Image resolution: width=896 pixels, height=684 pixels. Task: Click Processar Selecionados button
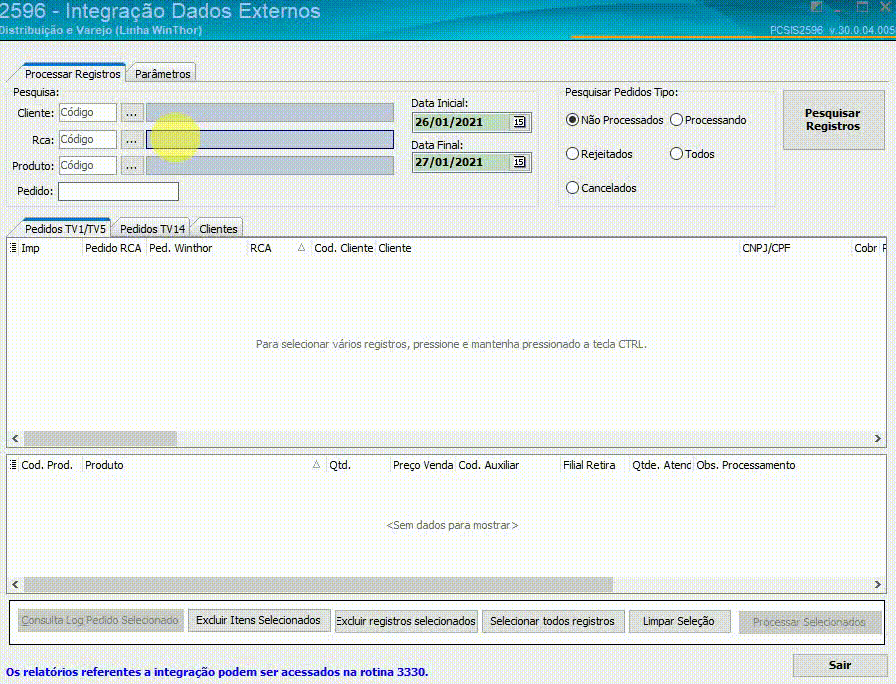tap(809, 622)
